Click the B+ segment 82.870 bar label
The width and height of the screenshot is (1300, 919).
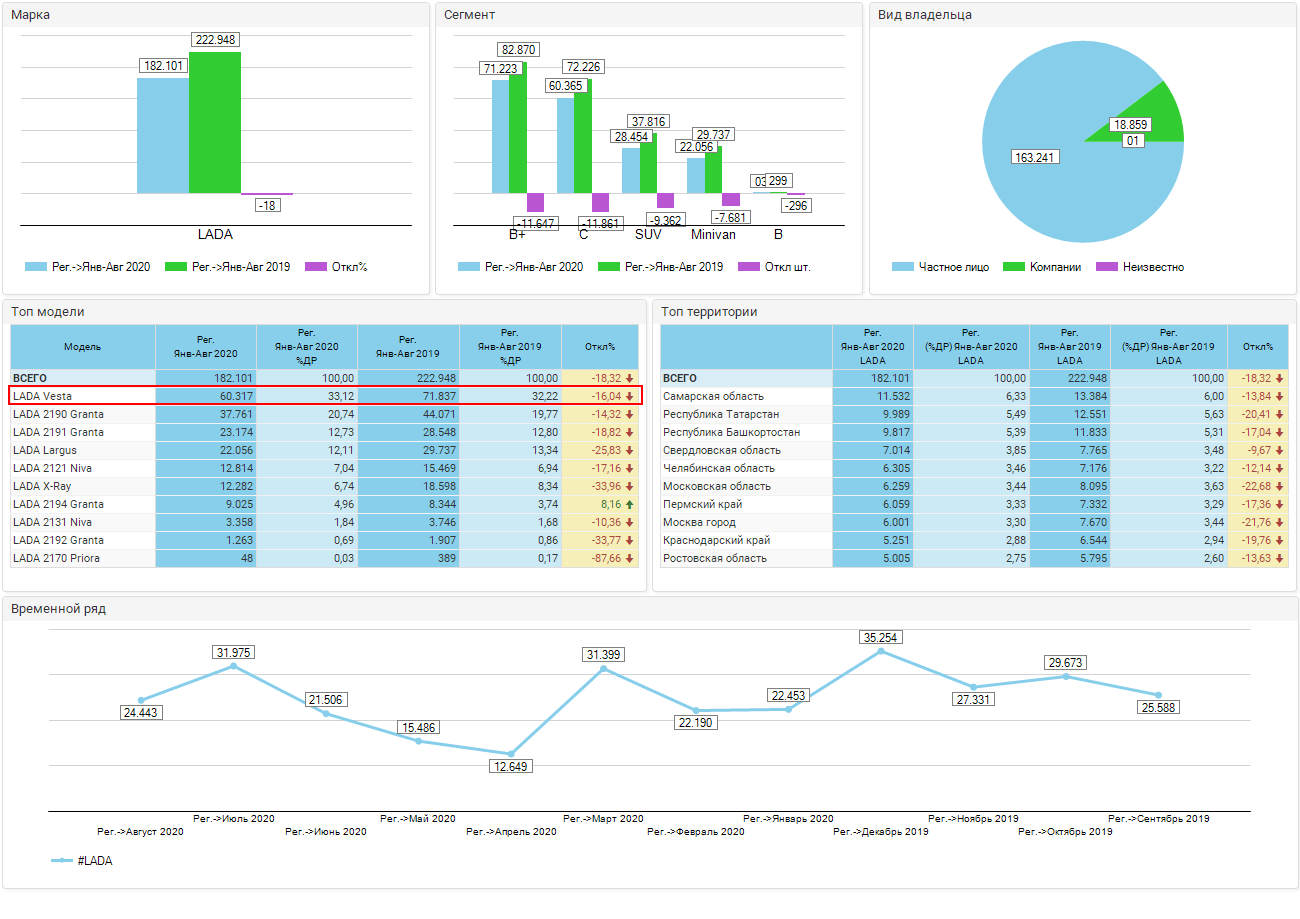[x=518, y=50]
